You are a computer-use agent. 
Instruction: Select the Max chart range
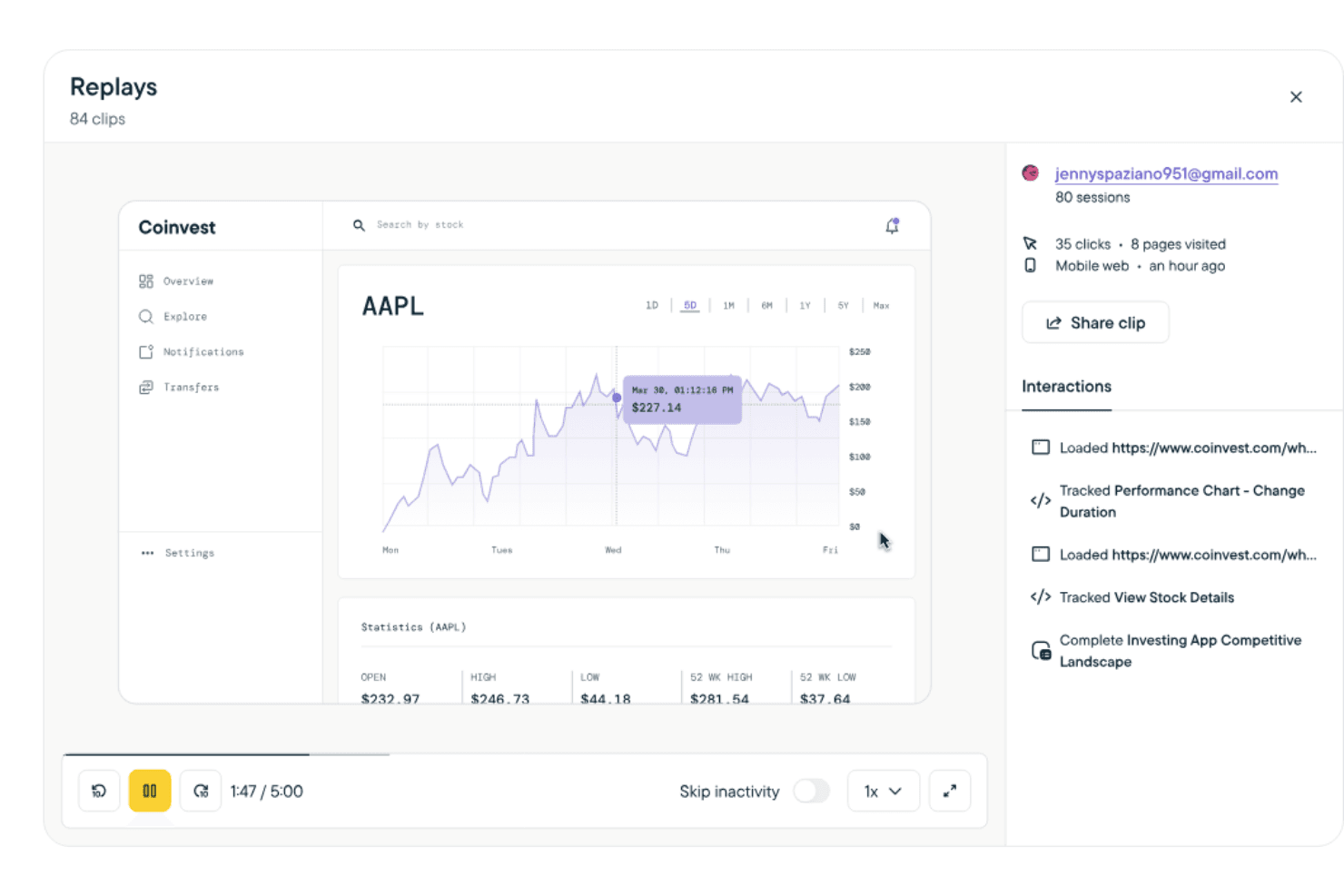pos(881,305)
